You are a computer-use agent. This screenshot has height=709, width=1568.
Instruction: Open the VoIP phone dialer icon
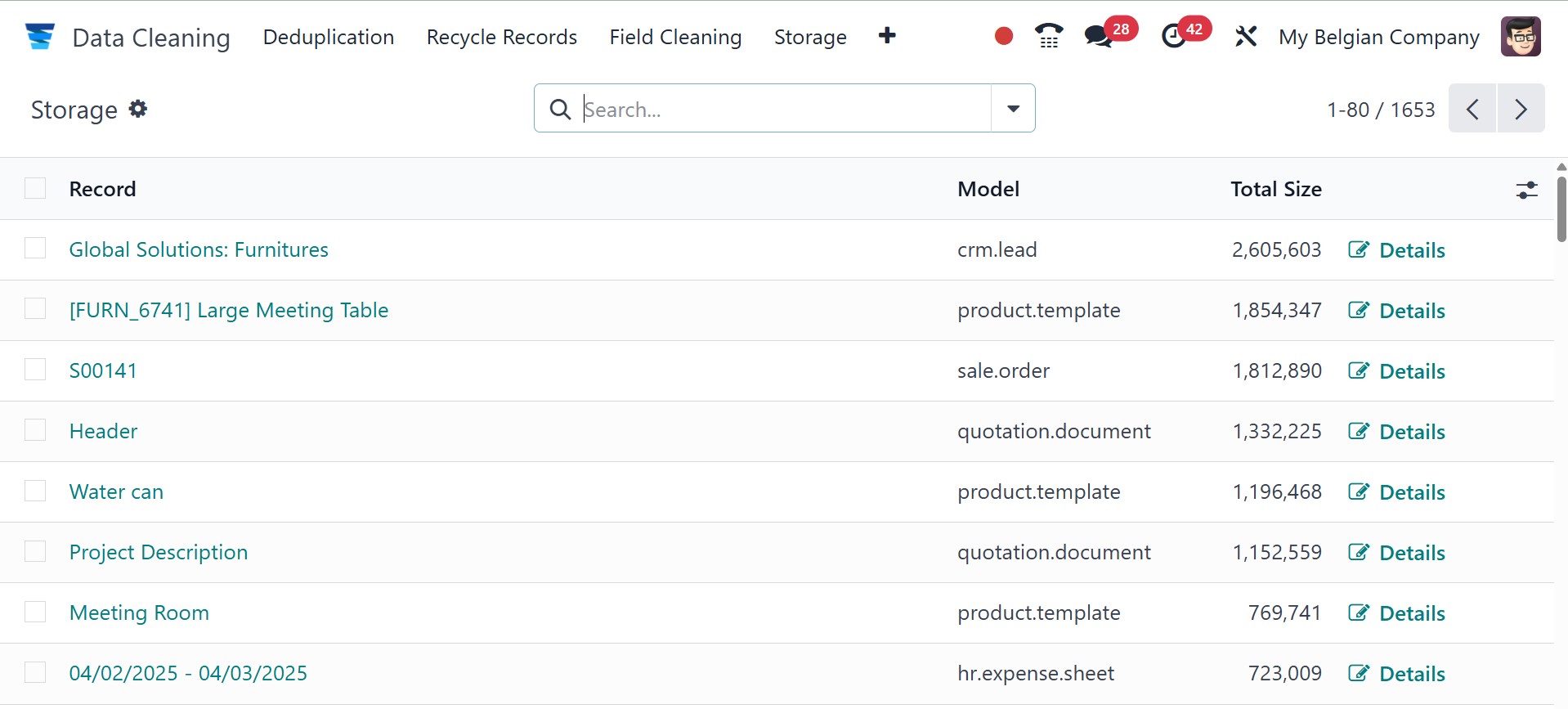[x=1049, y=37]
